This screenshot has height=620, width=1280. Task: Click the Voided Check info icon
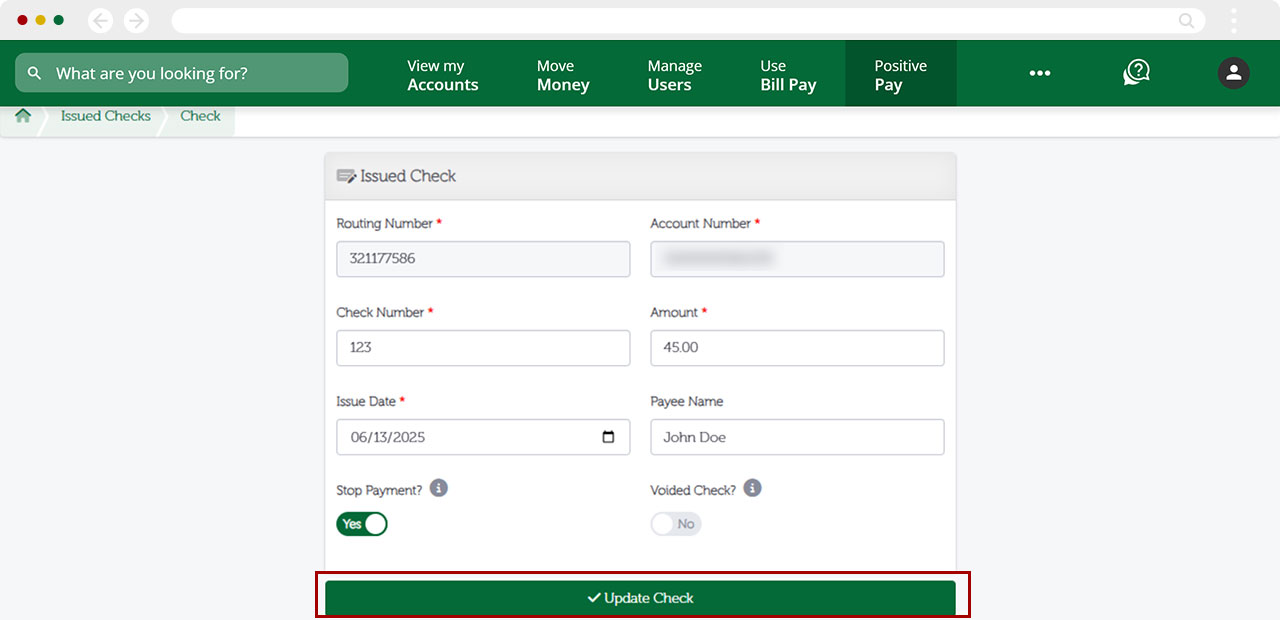click(x=753, y=488)
